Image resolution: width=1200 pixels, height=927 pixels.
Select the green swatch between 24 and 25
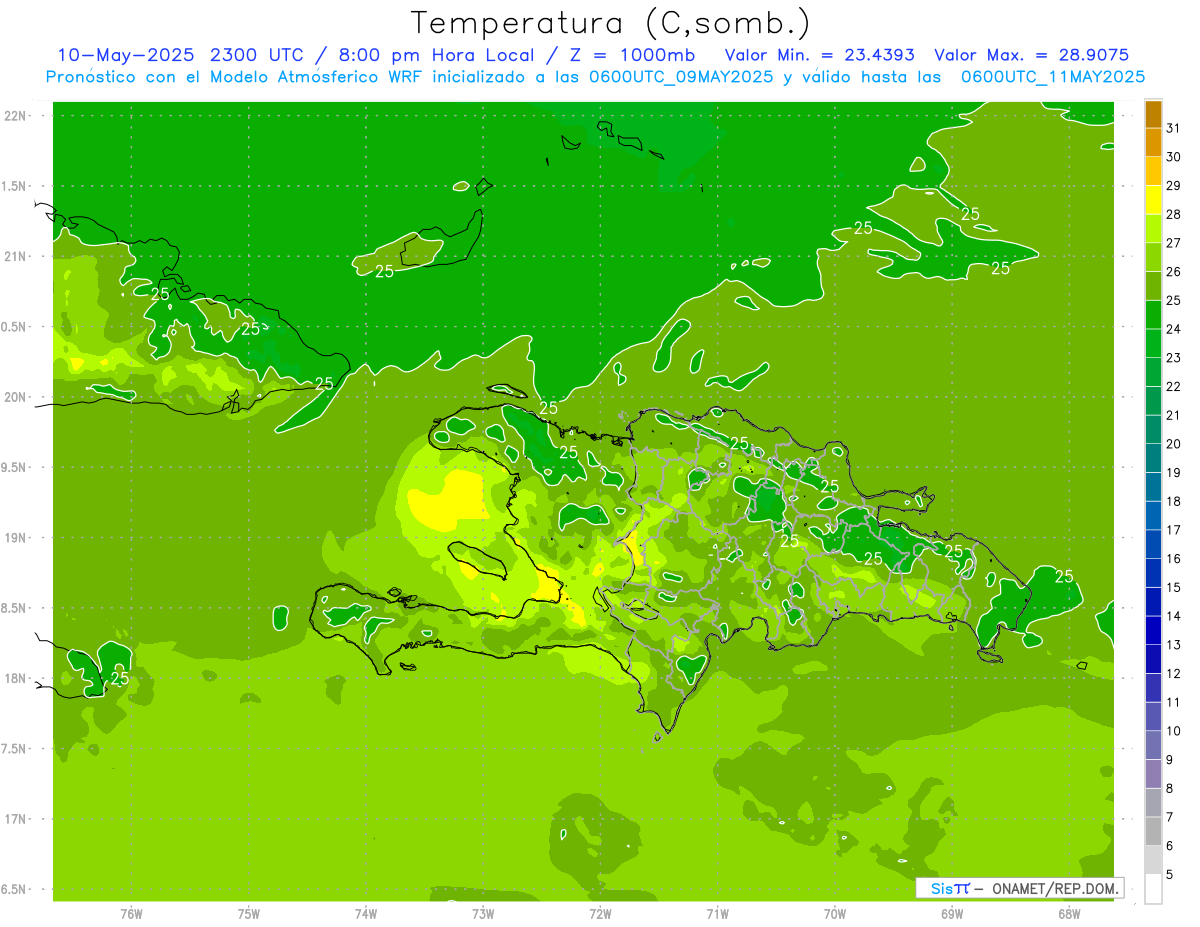click(x=1153, y=315)
